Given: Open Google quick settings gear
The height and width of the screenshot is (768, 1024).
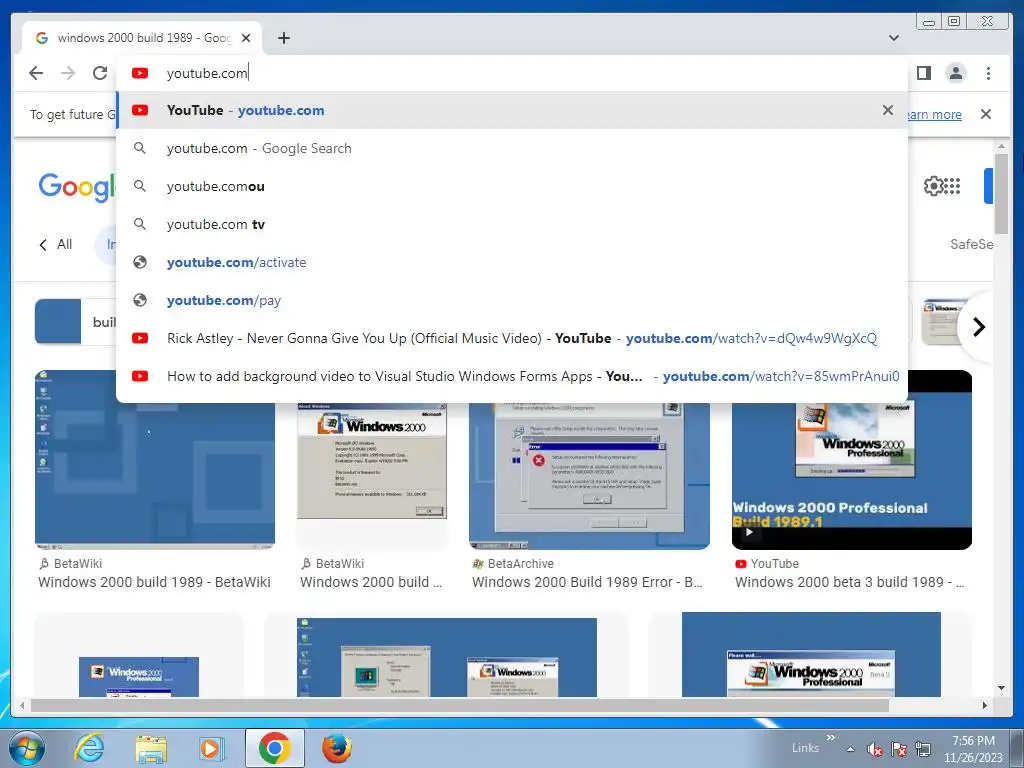Looking at the screenshot, I should click(x=933, y=186).
